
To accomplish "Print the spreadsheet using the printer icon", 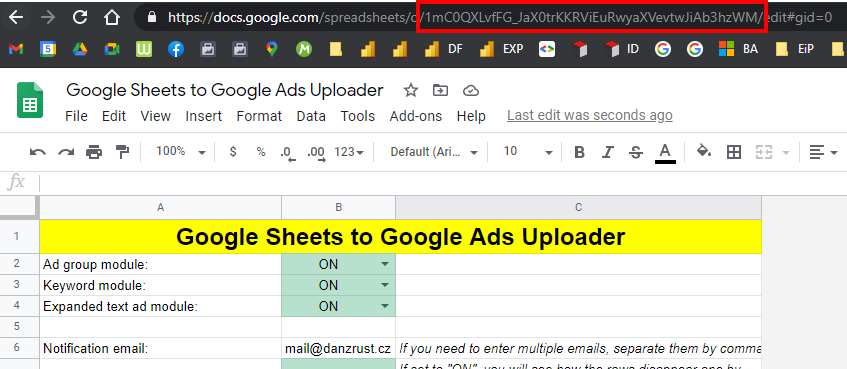I will coord(94,152).
